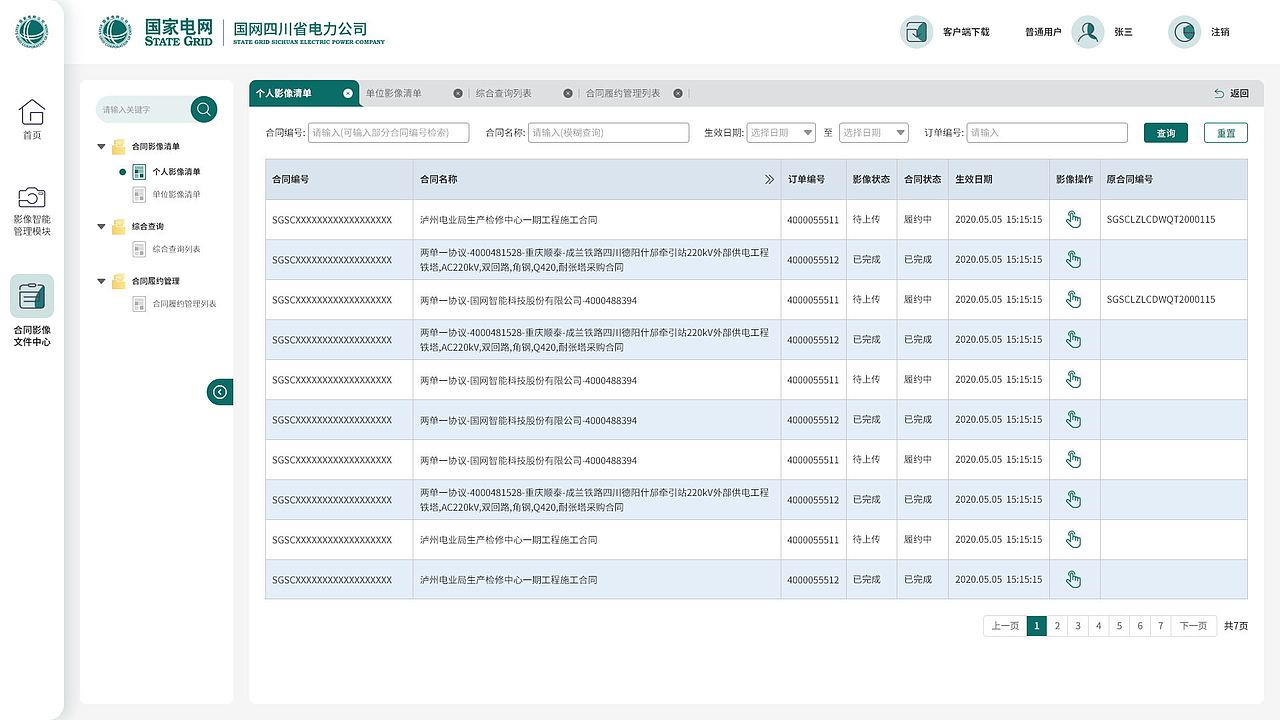This screenshot has height=720, width=1280.
Task: Click the image operation hand icon in the sixth row
Action: pos(1074,420)
